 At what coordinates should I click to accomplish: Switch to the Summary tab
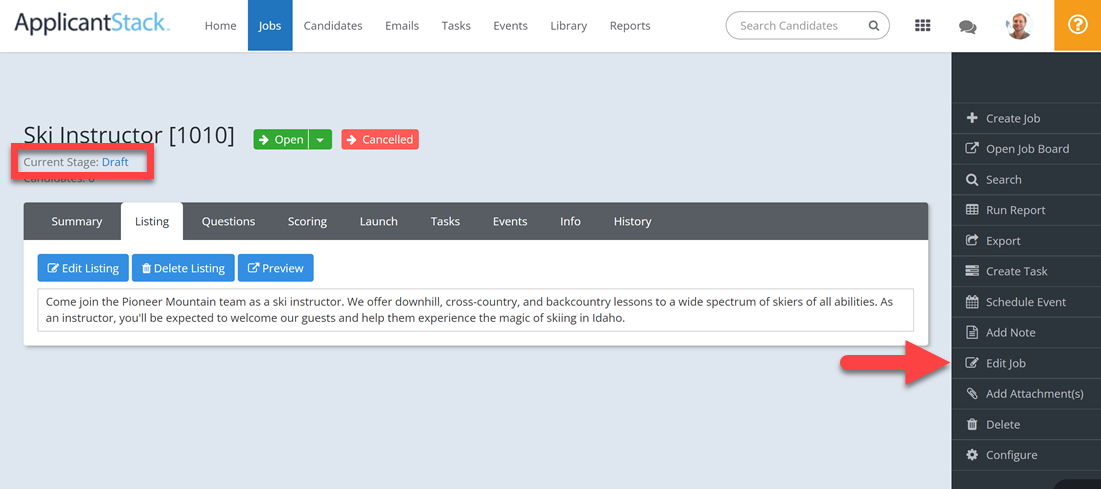click(x=77, y=221)
